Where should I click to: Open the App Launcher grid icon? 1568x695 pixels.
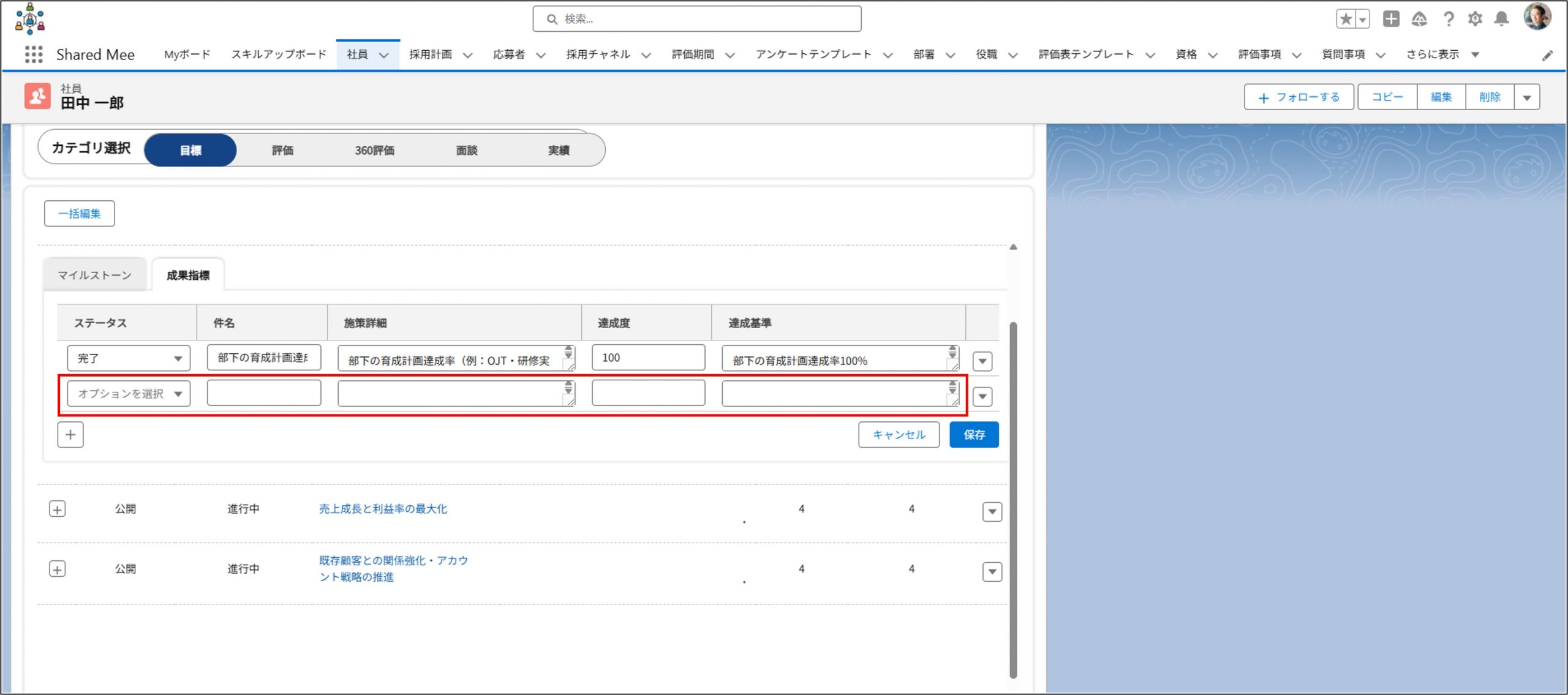[34, 54]
